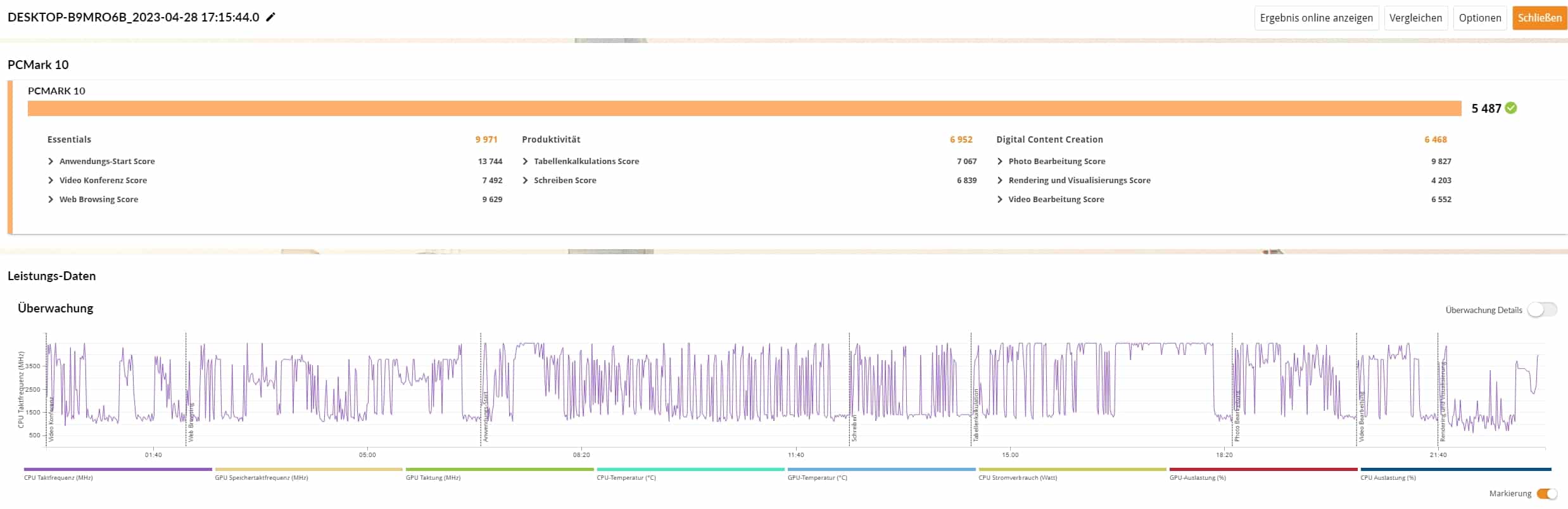Click Ergebnis online anzeigen button
Screen dimensions: 1568x509
tap(1316, 18)
